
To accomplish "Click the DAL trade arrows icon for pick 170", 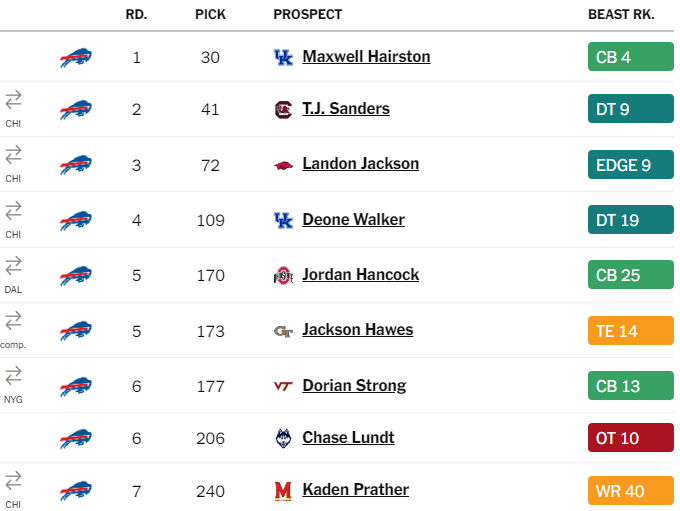I will point(13,265).
